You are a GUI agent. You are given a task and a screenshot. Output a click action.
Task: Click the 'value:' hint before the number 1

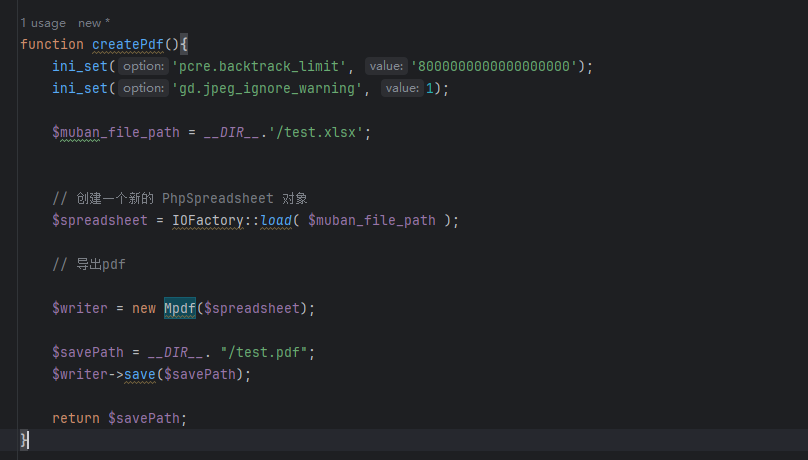point(402,89)
